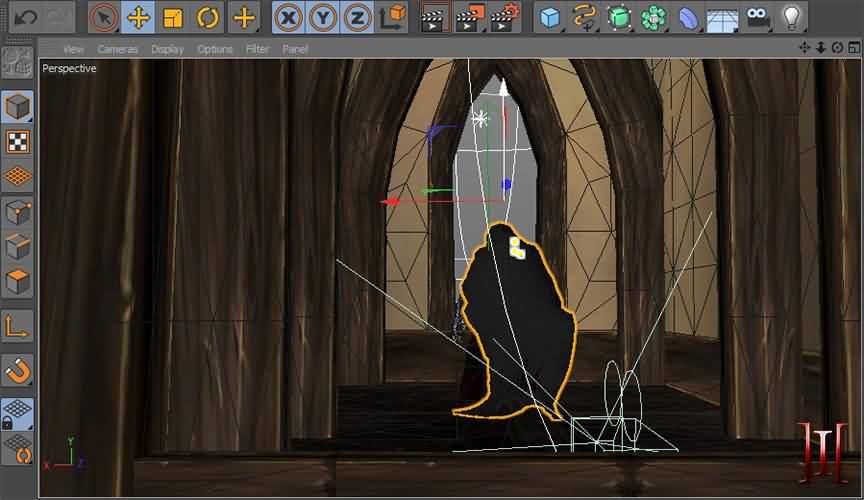Click the Make Editable button
The image size is (864, 500).
tap(18, 62)
